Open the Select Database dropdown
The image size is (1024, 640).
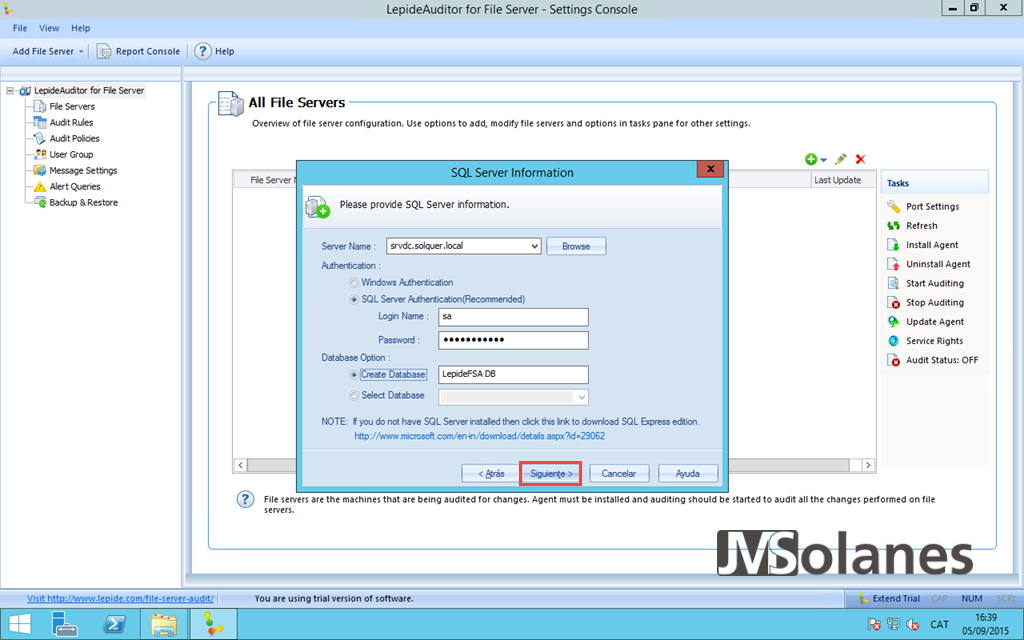tap(581, 397)
